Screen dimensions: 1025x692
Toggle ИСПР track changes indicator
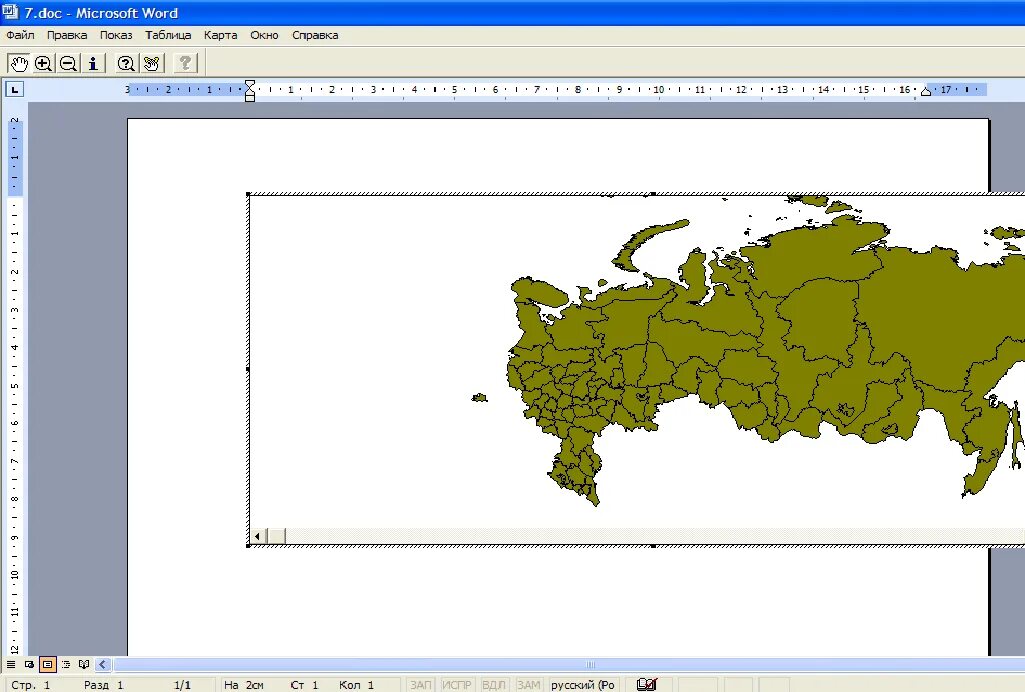pos(456,685)
